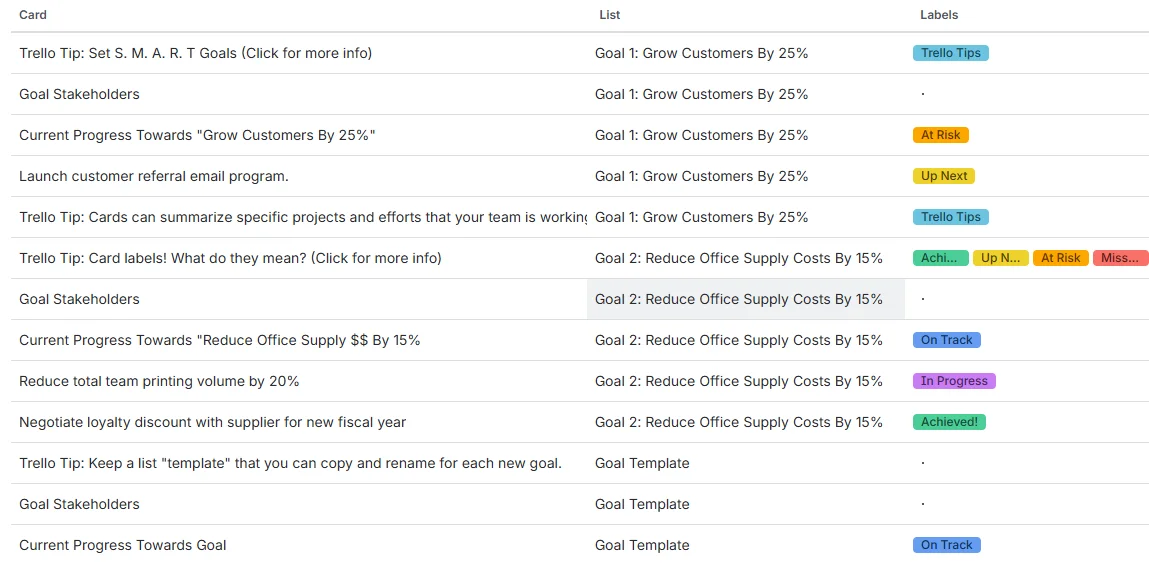
Task: Open 'Negotiate loyalty discount with supplier' card
Action: pyautogui.click(x=212, y=422)
